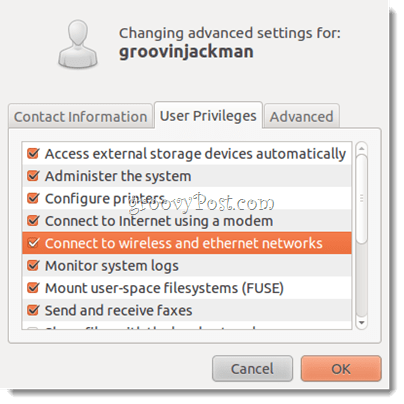Uncheck Access external storage devices automatically
This screenshot has height=404, width=404.
click(x=33, y=154)
